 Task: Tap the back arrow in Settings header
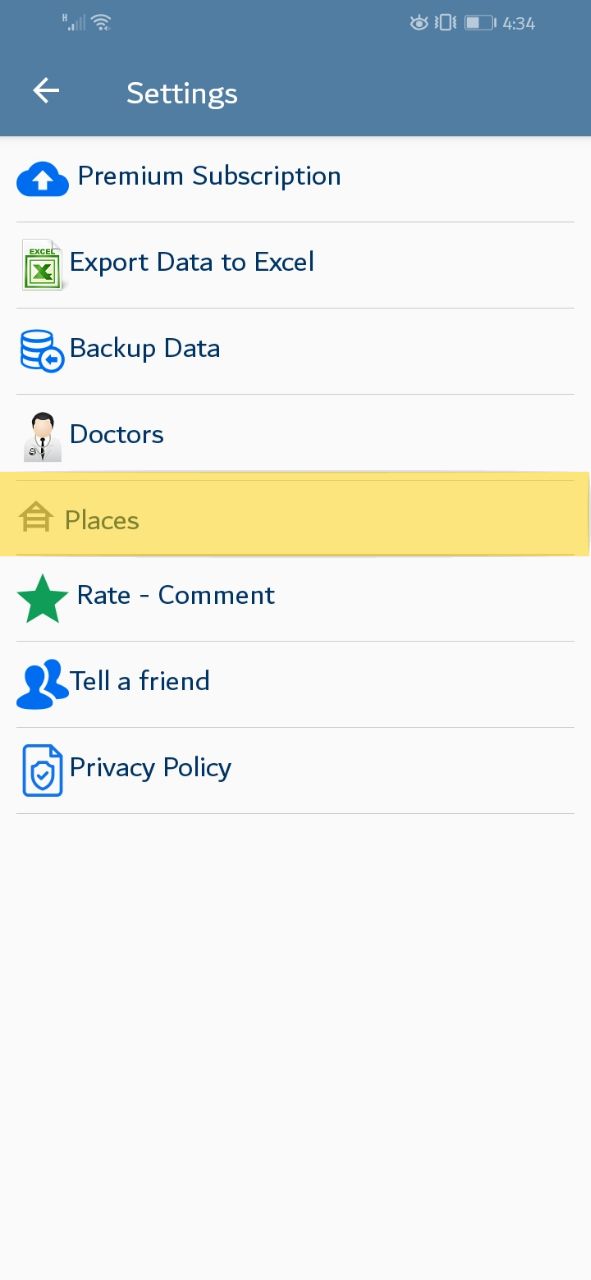click(46, 91)
